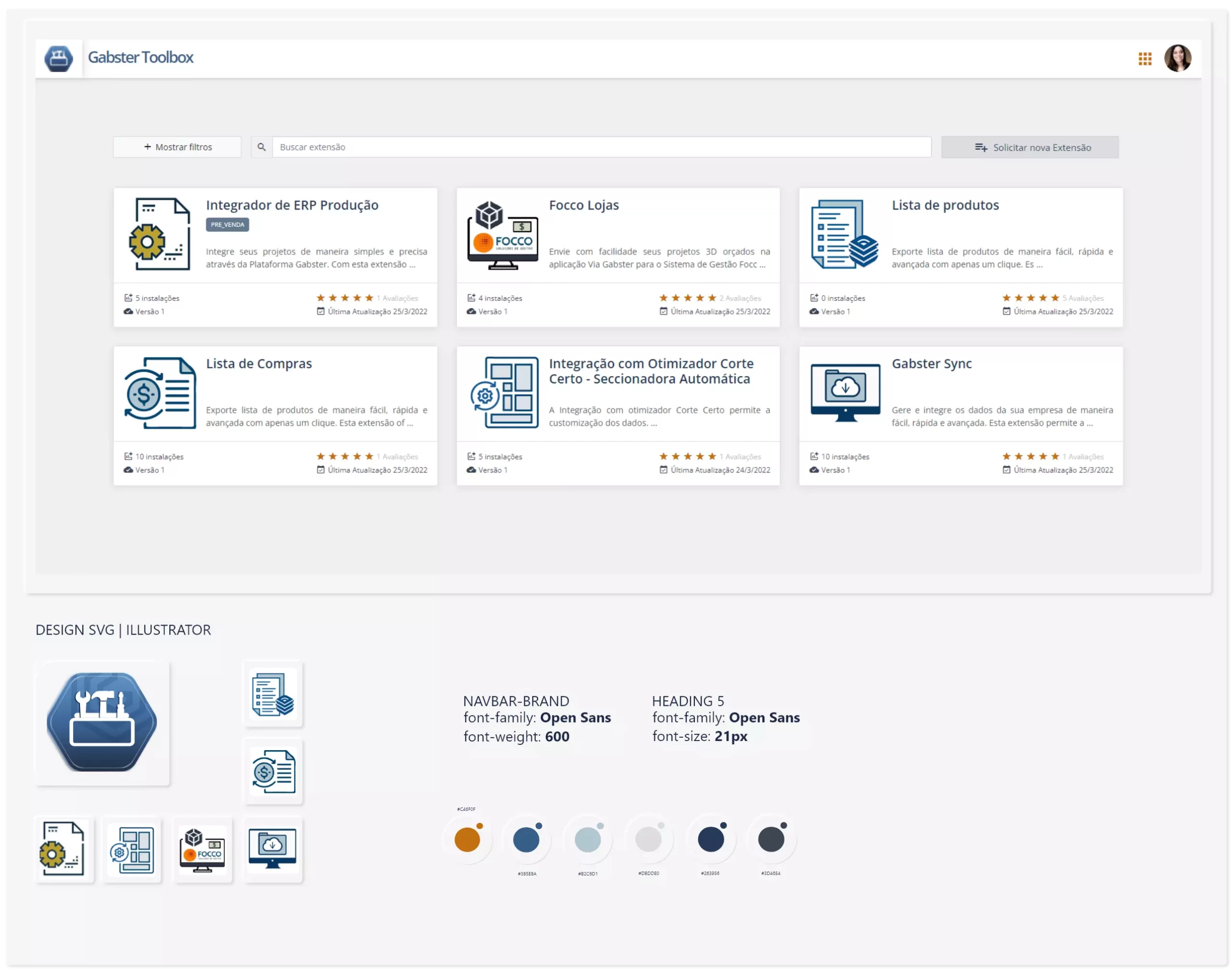Screen dimensions: 1232x974
Task: Click installs icon on Integrador de ERP card
Action: (128, 298)
